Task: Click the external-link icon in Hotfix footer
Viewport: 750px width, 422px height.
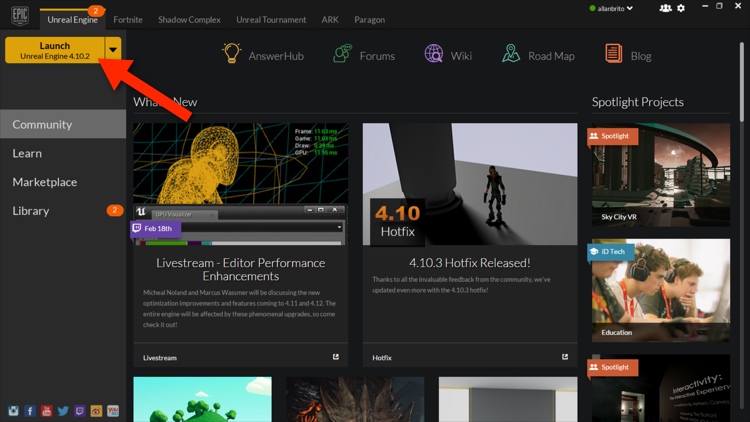Action: pyautogui.click(x=565, y=357)
